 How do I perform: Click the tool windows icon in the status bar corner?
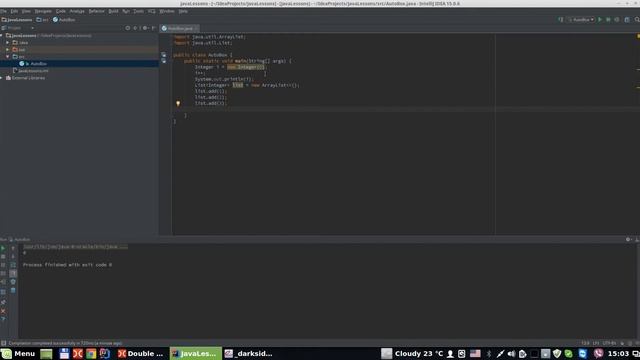[4, 343]
